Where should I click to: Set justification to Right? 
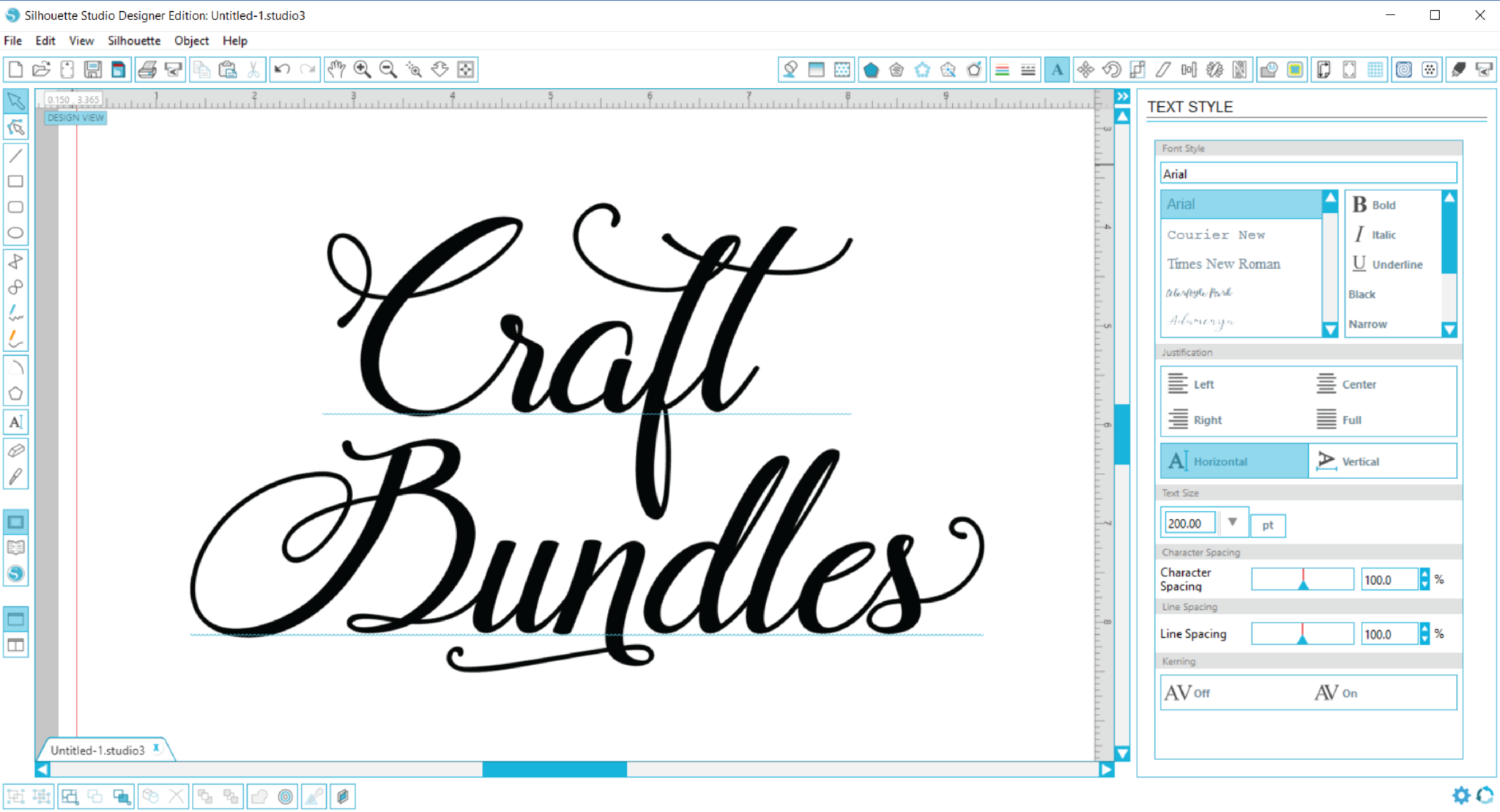click(x=1195, y=420)
